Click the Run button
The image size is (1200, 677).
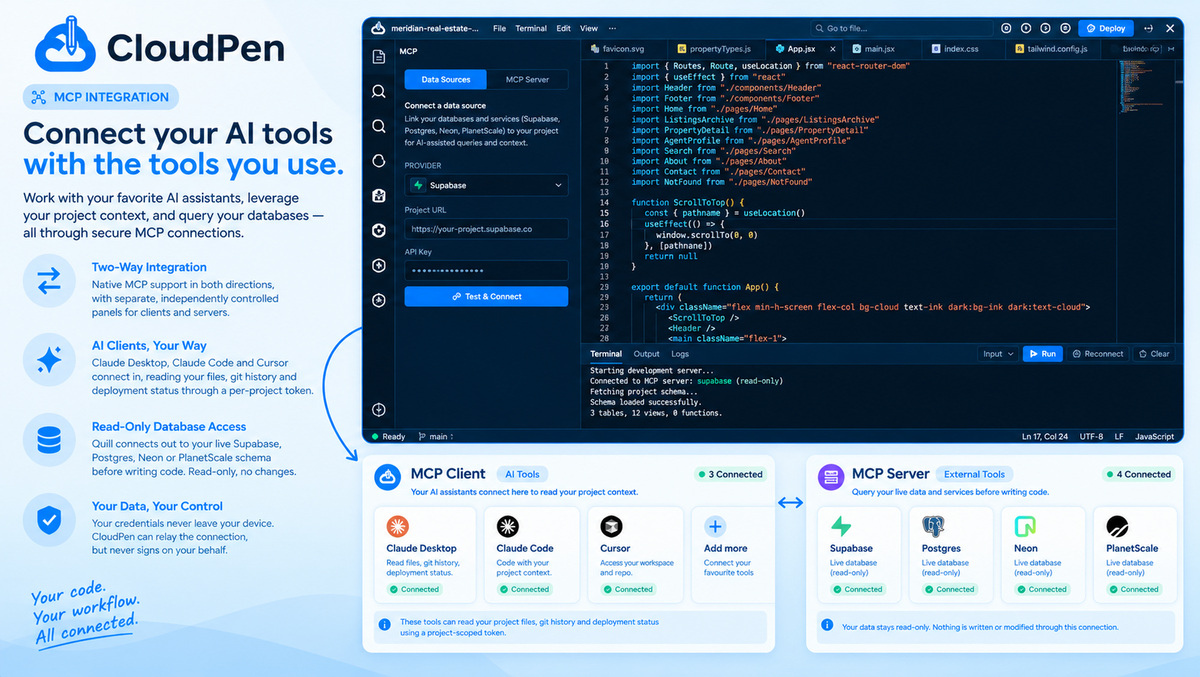(1041, 354)
